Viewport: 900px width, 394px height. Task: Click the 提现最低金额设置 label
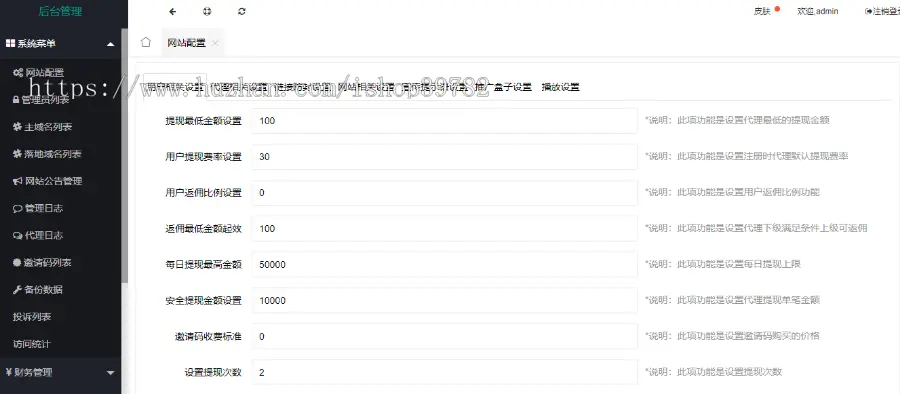click(203, 121)
